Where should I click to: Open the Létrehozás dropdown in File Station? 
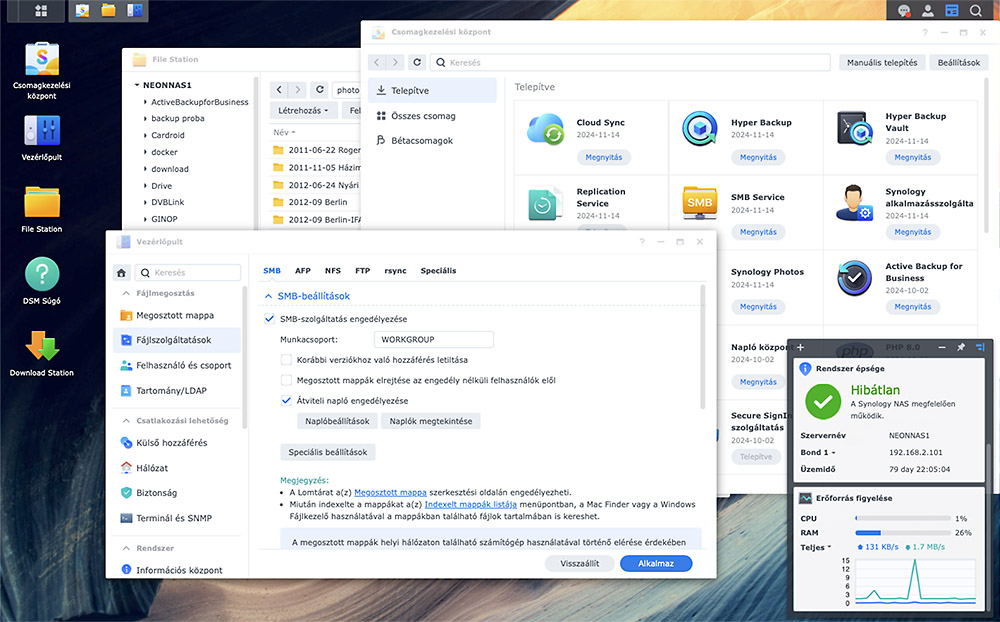click(x=303, y=111)
